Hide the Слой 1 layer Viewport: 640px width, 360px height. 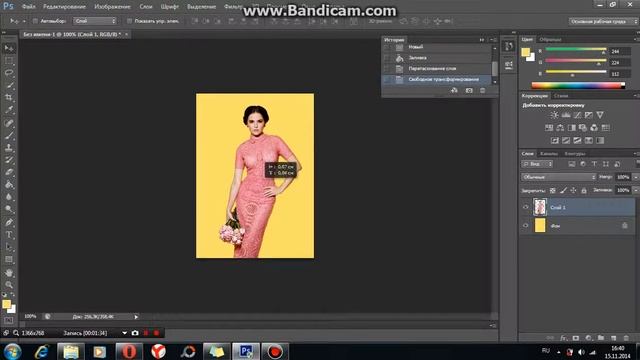click(x=526, y=207)
